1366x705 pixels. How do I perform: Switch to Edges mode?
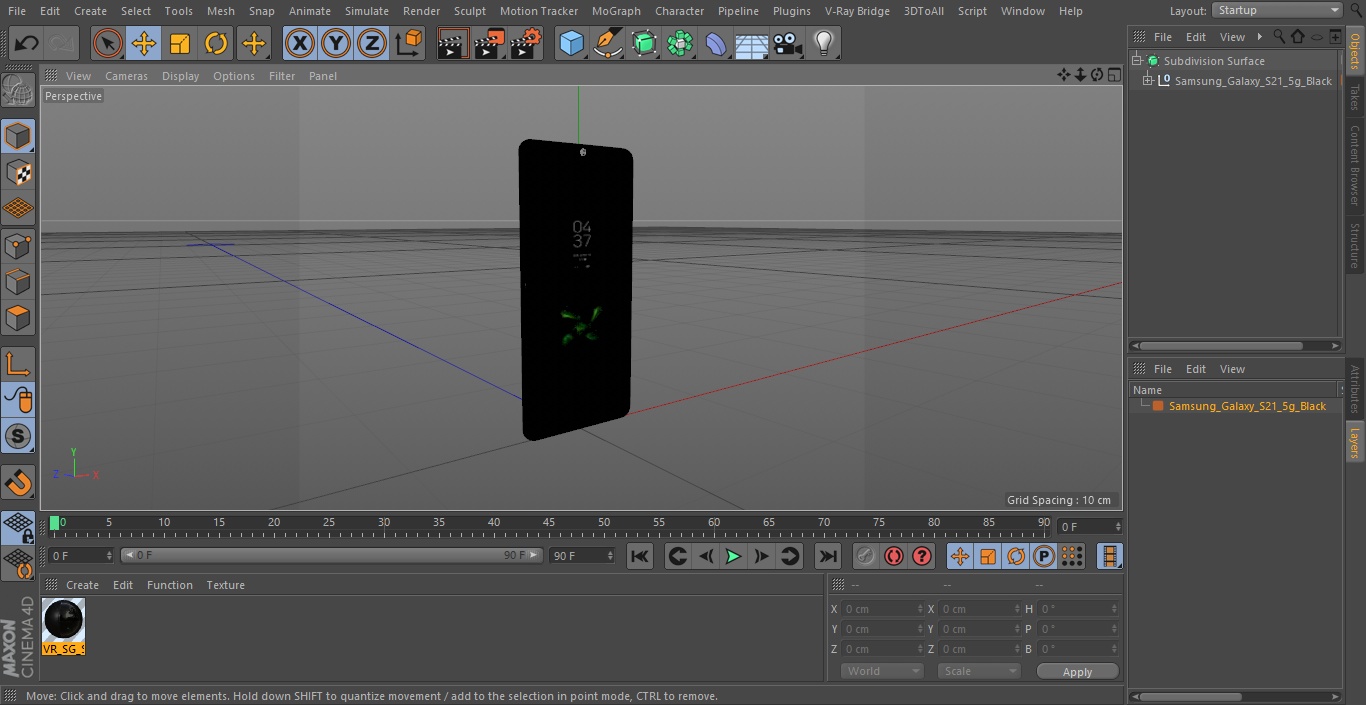(18, 282)
